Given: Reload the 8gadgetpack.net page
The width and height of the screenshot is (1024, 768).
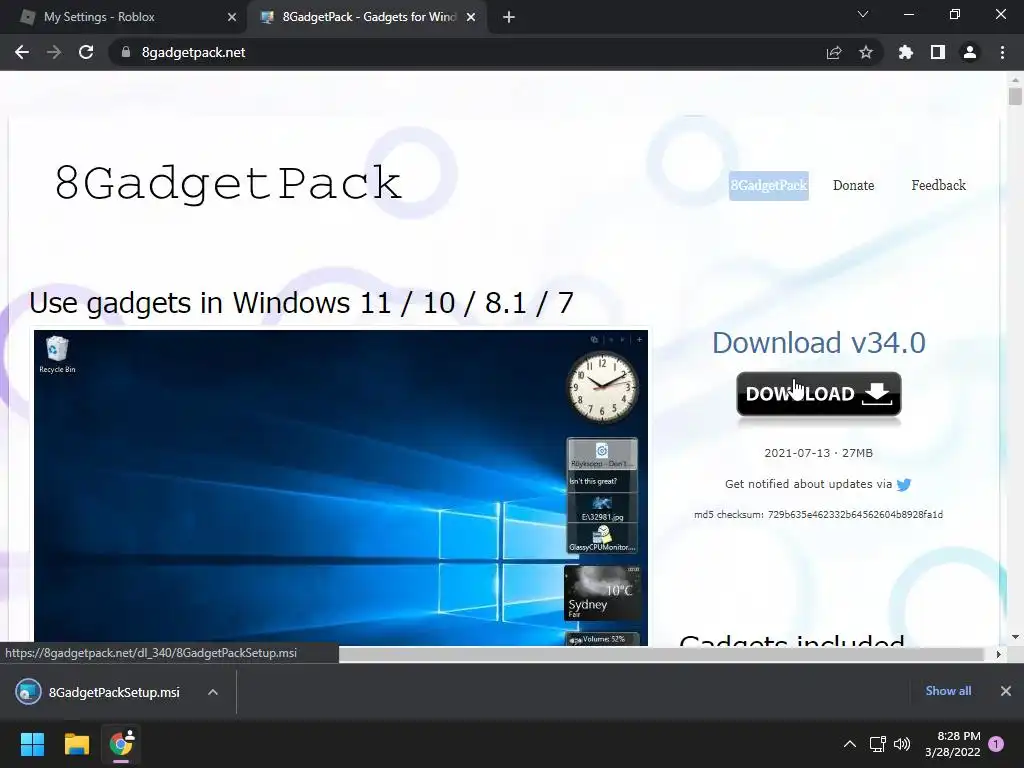Looking at the screenshot, I should 86,52.
